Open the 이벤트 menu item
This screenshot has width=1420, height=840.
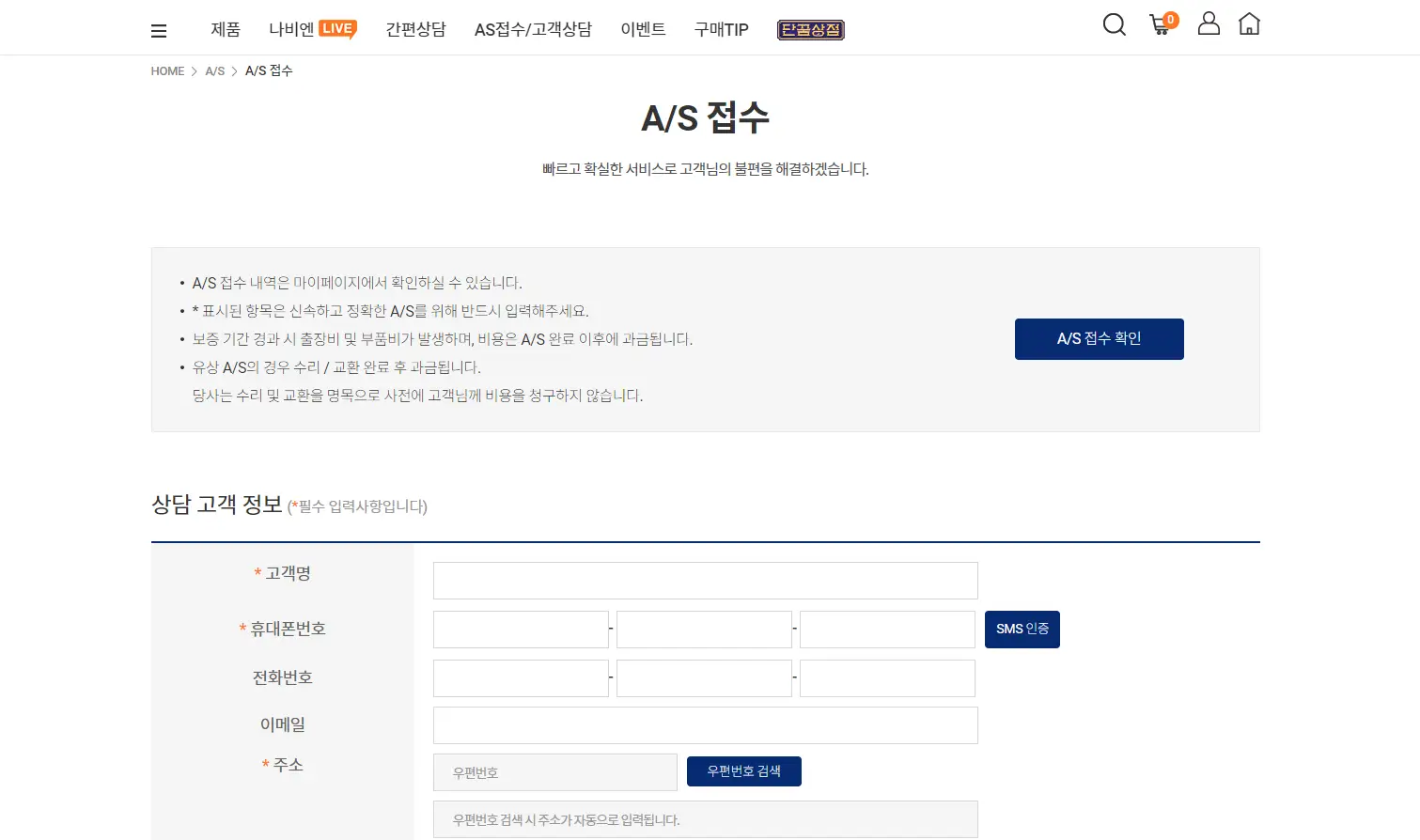643,29
